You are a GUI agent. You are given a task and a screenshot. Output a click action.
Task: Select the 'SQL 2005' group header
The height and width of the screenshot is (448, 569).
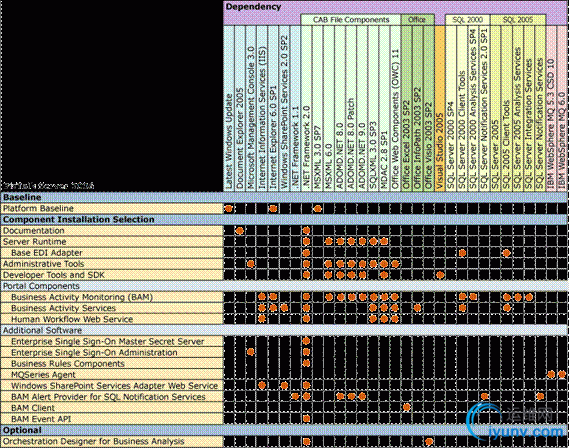[518, 20]
